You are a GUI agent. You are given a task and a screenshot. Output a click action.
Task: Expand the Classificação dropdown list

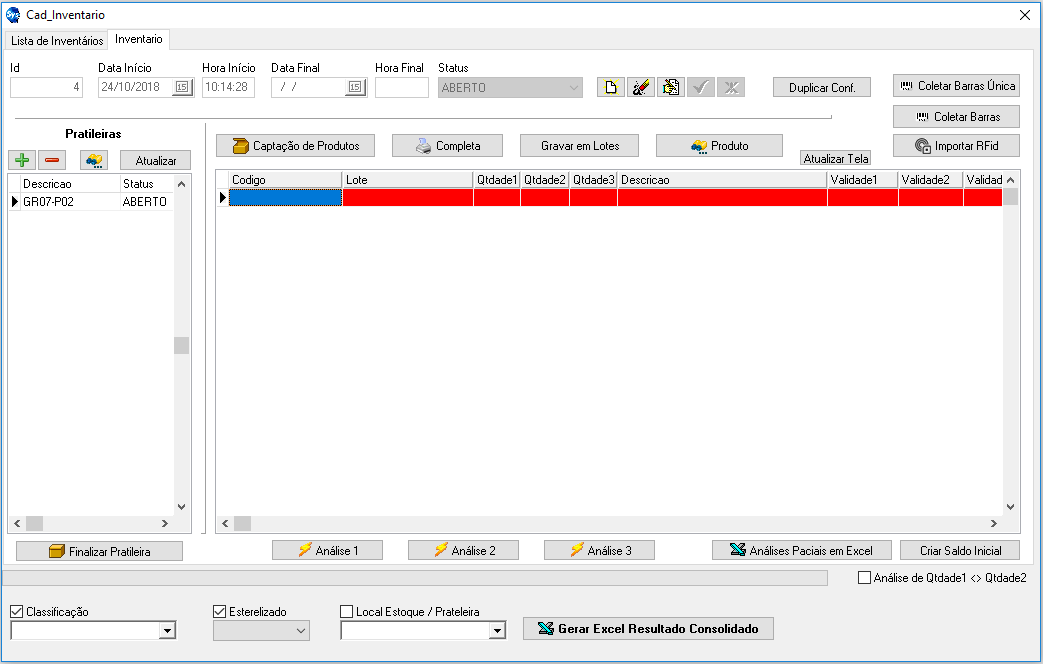pos(168,631)
